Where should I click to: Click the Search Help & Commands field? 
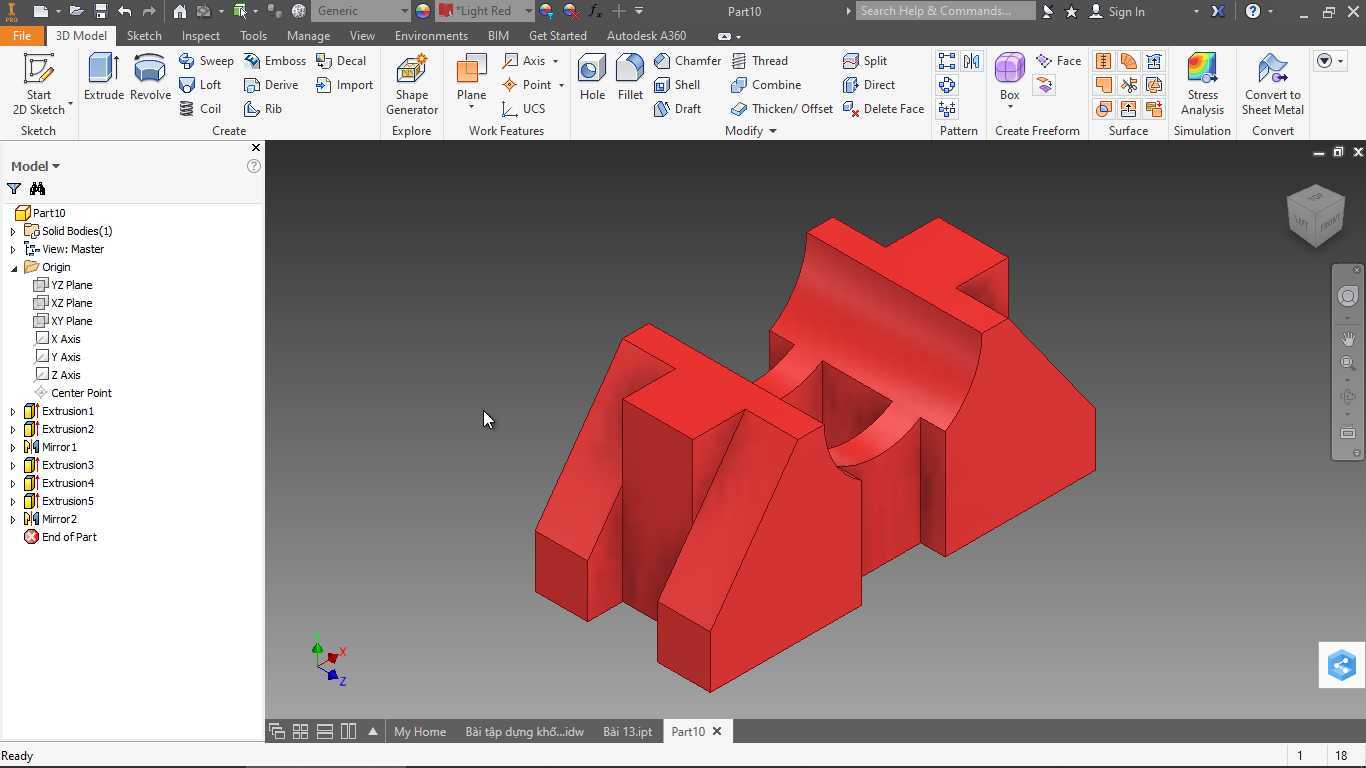(x=945, y=11)
